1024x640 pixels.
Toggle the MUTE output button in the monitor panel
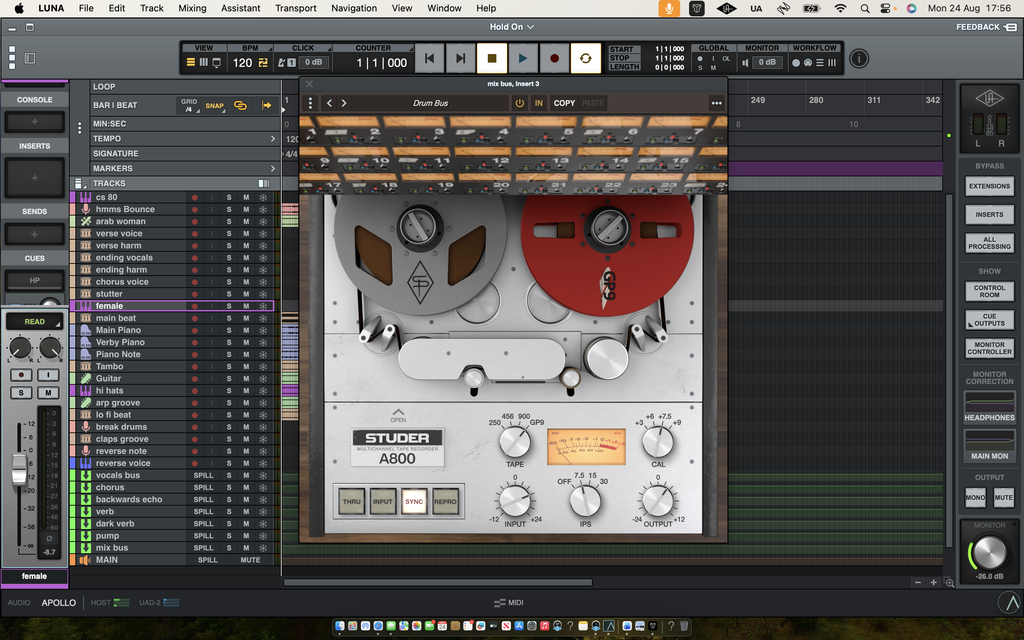[1004, 498]
